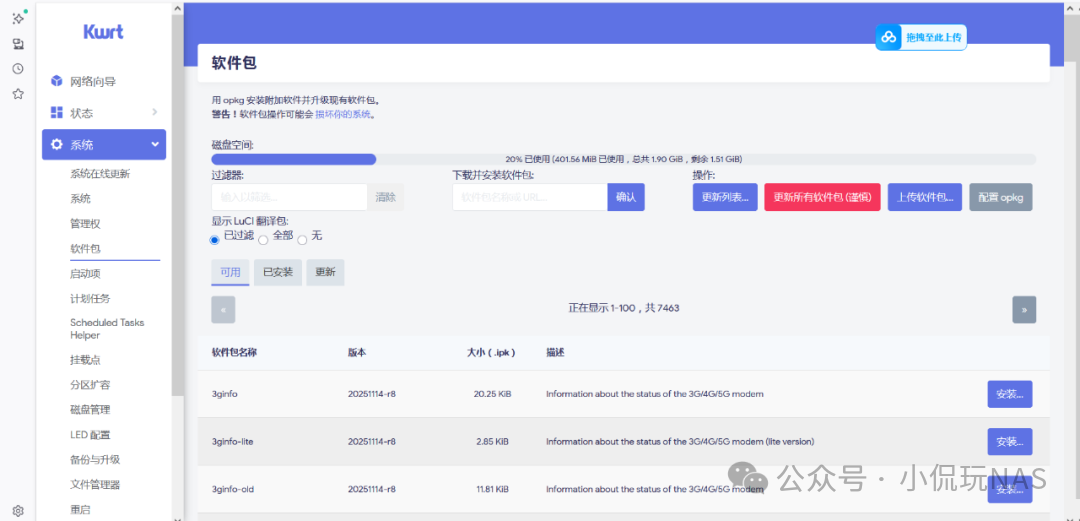
Task: Click the 软件包名称 column header
Action: 235,352
